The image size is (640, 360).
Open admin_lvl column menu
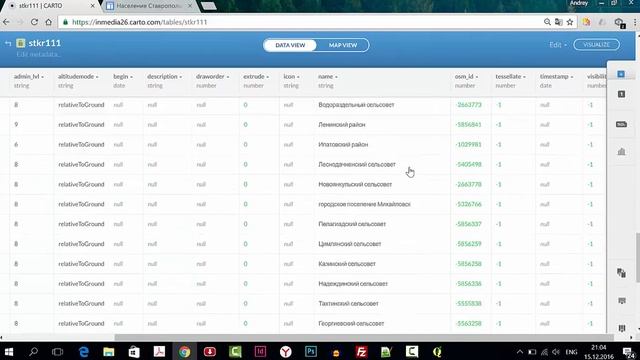click(x=42, y=77)
